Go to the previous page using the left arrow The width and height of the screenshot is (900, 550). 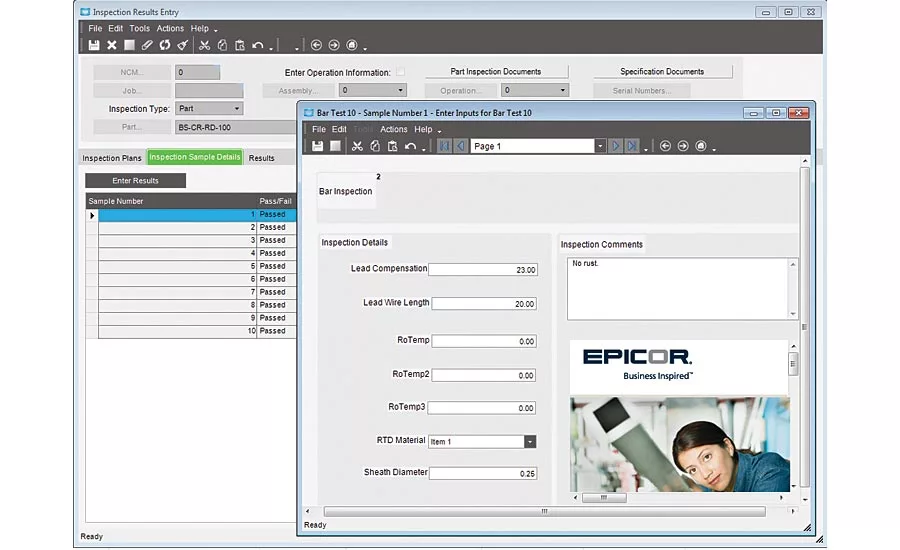460,146
